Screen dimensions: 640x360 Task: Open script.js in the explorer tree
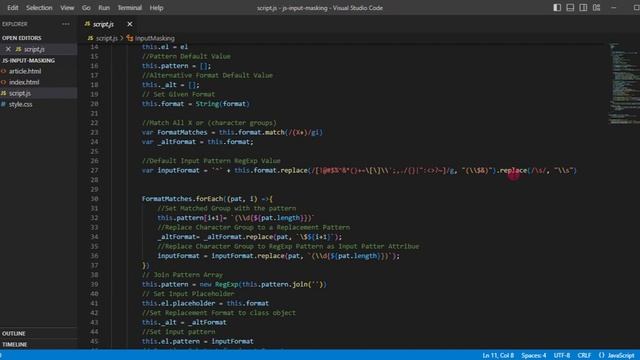coord(20,93)
